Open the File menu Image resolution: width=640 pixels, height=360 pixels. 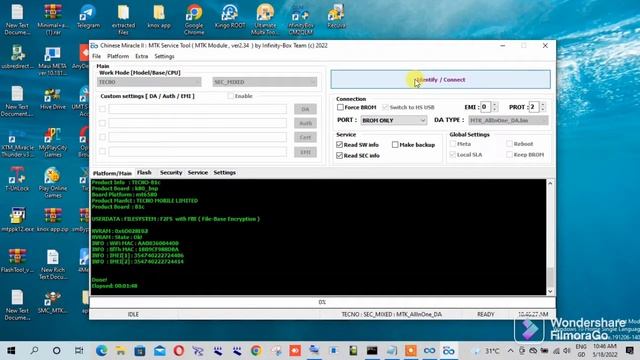coord(96,56)
